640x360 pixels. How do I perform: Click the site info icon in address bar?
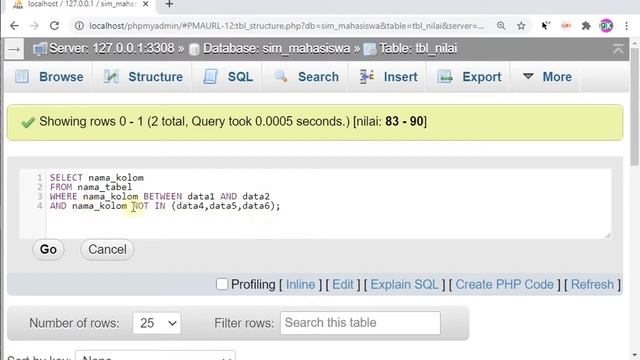79,26
